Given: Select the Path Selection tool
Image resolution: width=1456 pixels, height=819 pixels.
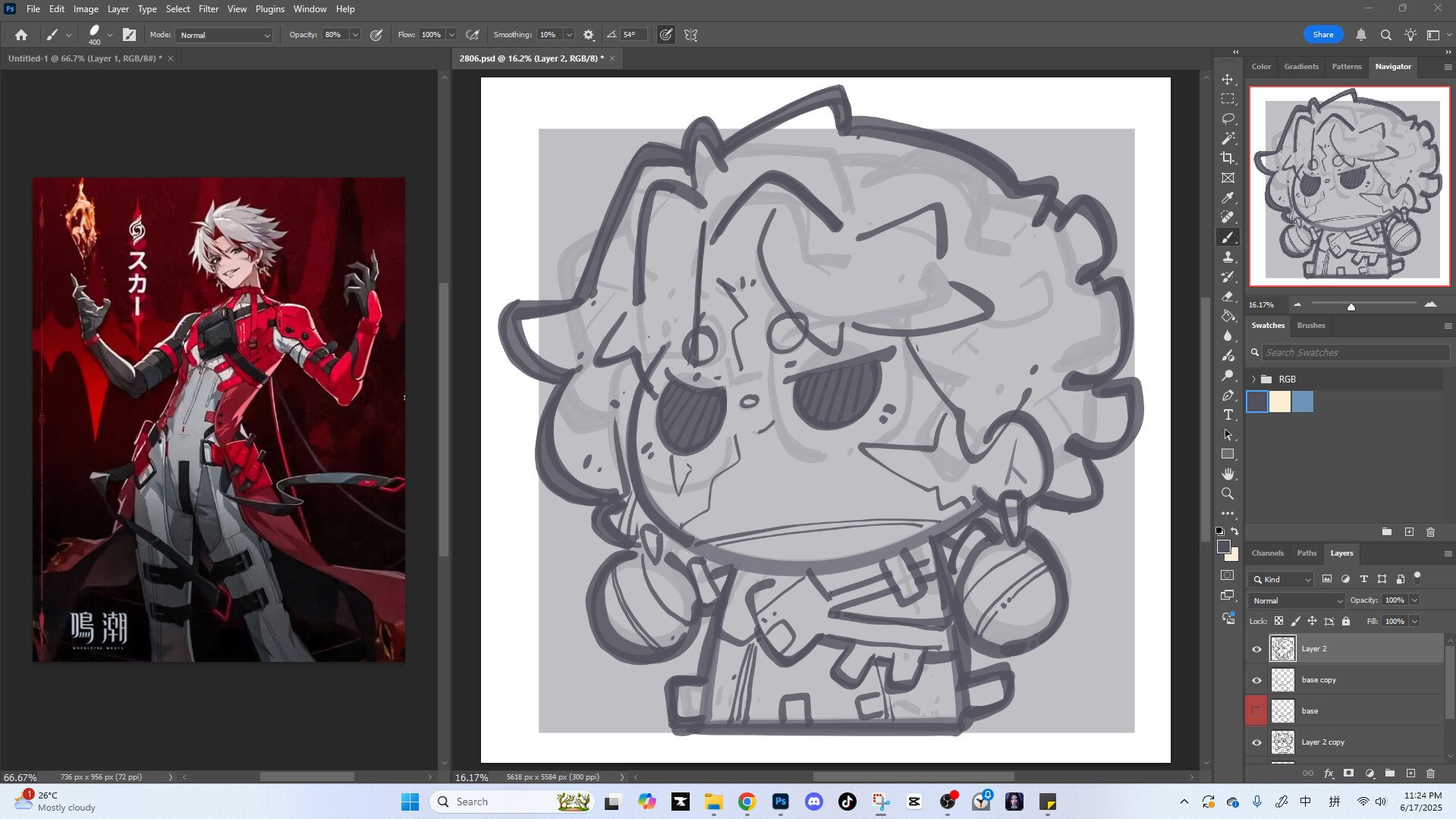Looking at the screenshot, I should point(1228,435).
